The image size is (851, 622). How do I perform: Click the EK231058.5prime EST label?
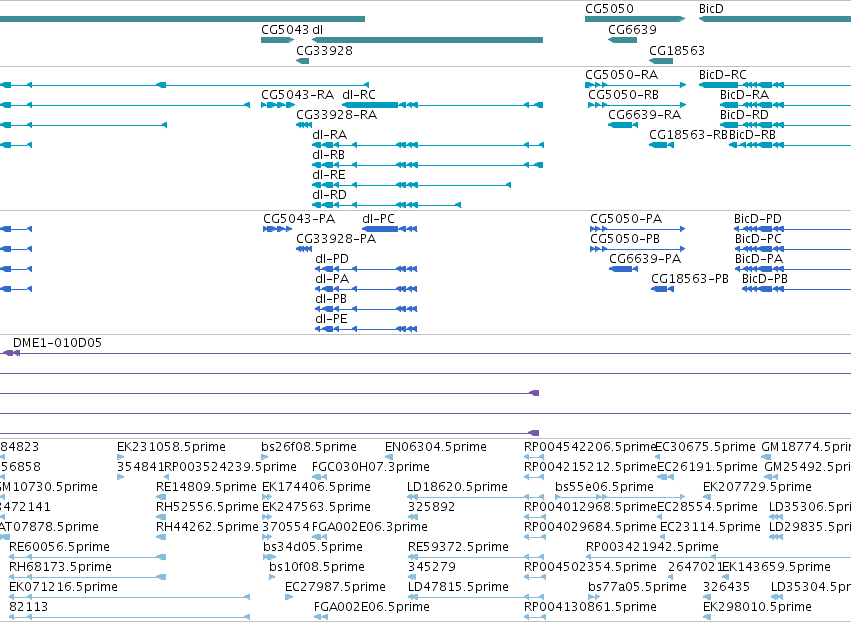(172, 447)
